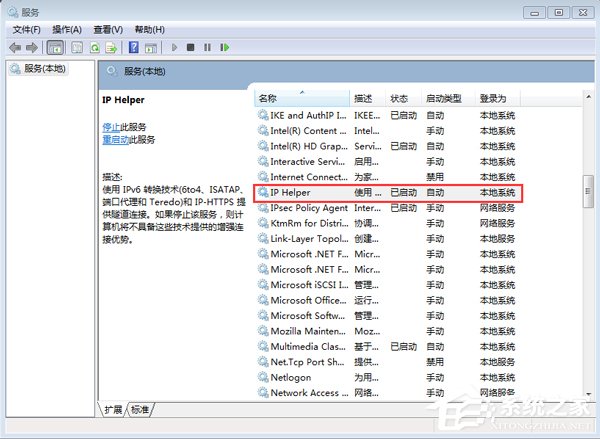Select the Intel(R) Content service row

pos(386,131)
